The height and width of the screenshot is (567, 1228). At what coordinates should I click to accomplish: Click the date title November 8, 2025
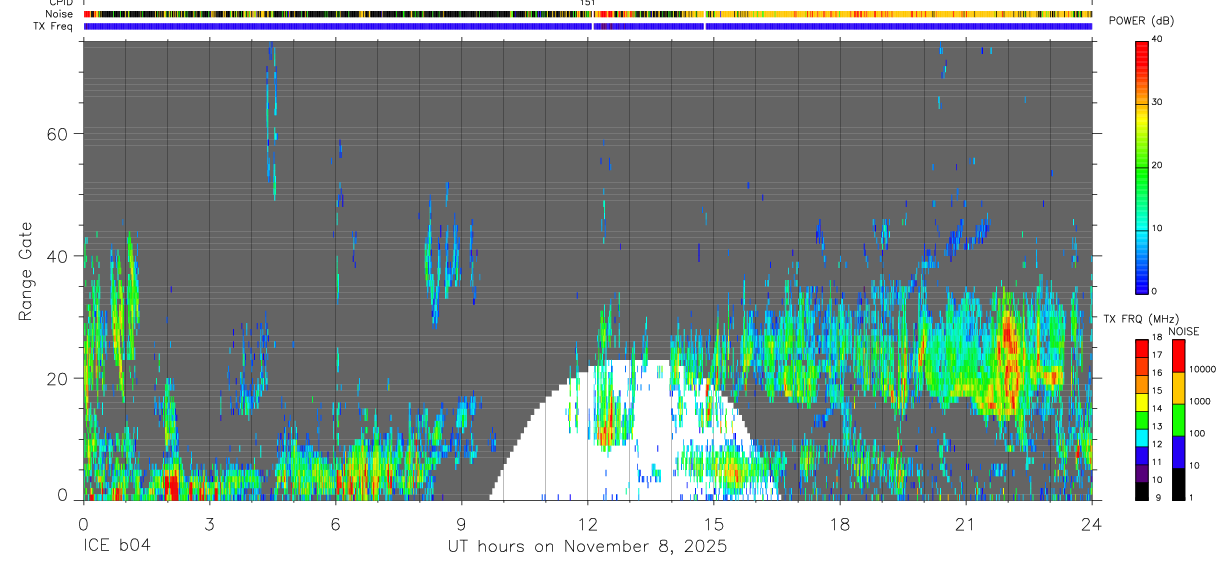tap(645, 547)
